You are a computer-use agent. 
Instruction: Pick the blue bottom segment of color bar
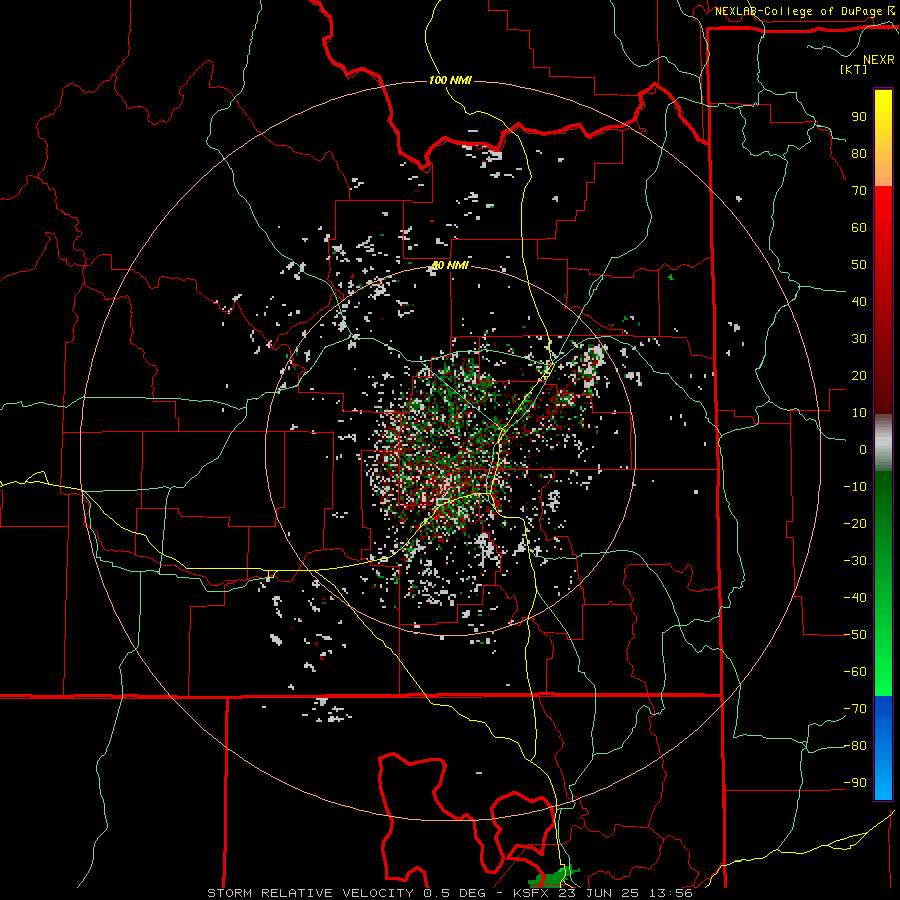[x=883, y=747]
